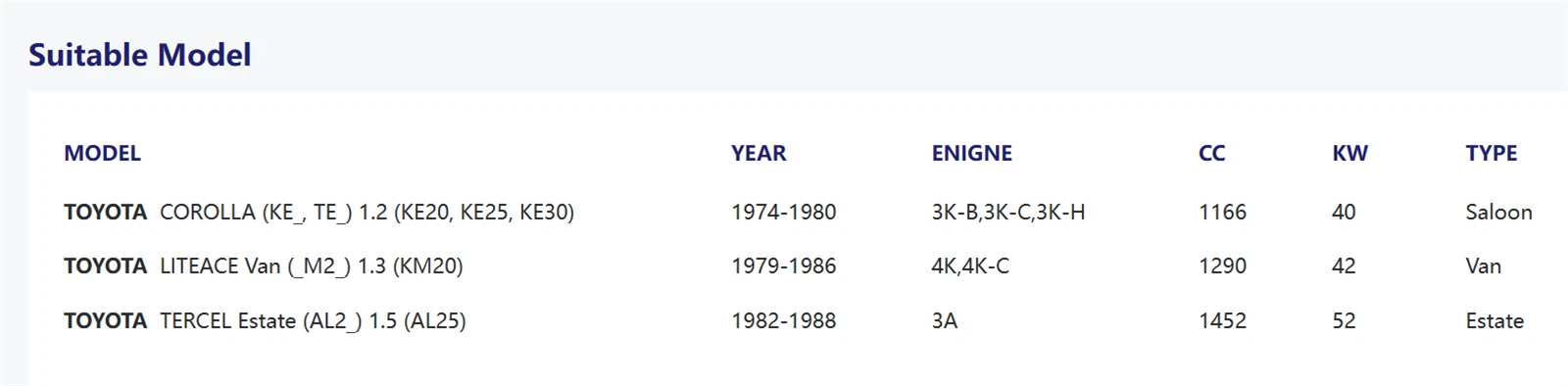Screen dimensions: 1568x386
Task: Click the 4K,4K-C engine cell
Action: [x=970, y=265]
